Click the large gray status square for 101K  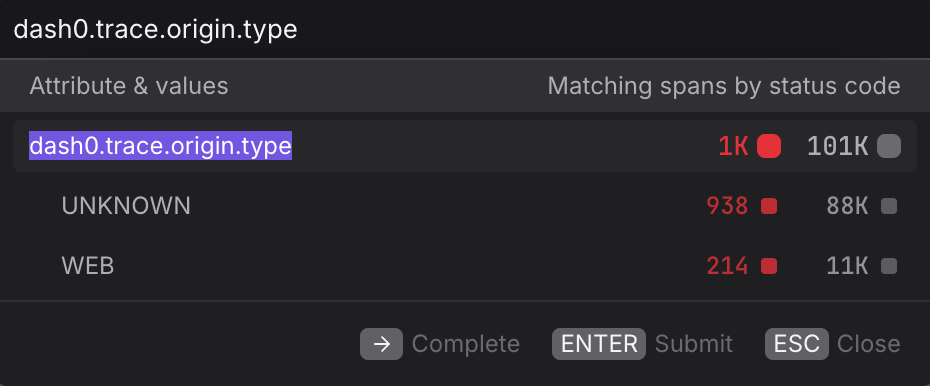click(x=888, y=146)
